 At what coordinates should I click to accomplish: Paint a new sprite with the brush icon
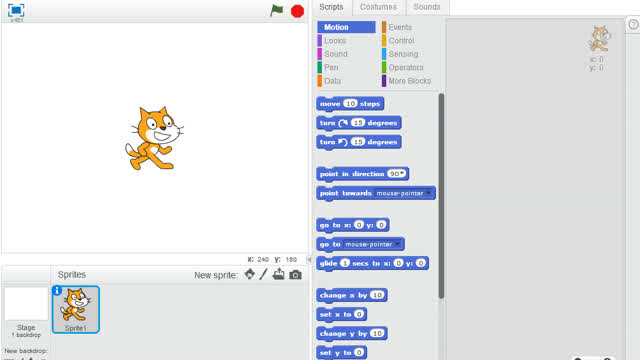click(263, 274)
